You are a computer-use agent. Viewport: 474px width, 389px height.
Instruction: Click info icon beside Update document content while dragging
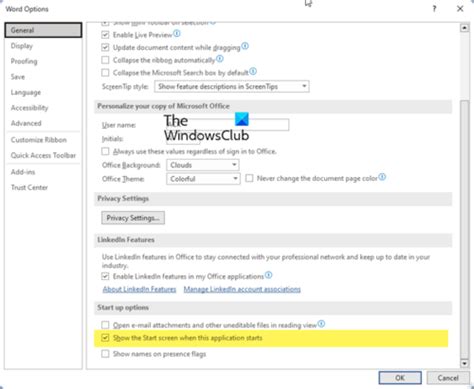pos(245,46)
